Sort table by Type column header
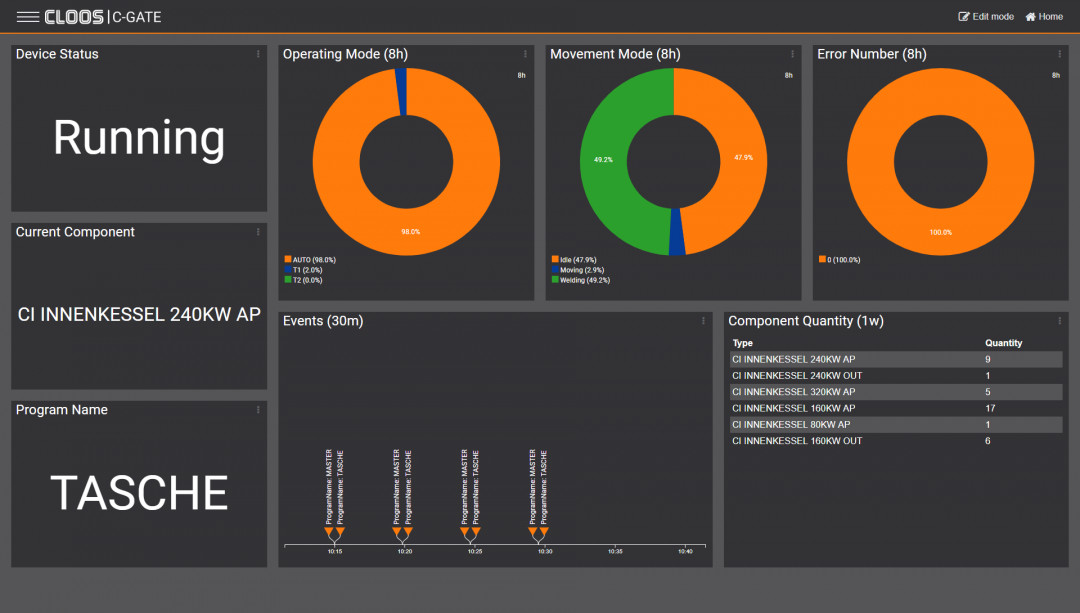The width and height of the screenshot is (1080, 613). coord(743,343)
